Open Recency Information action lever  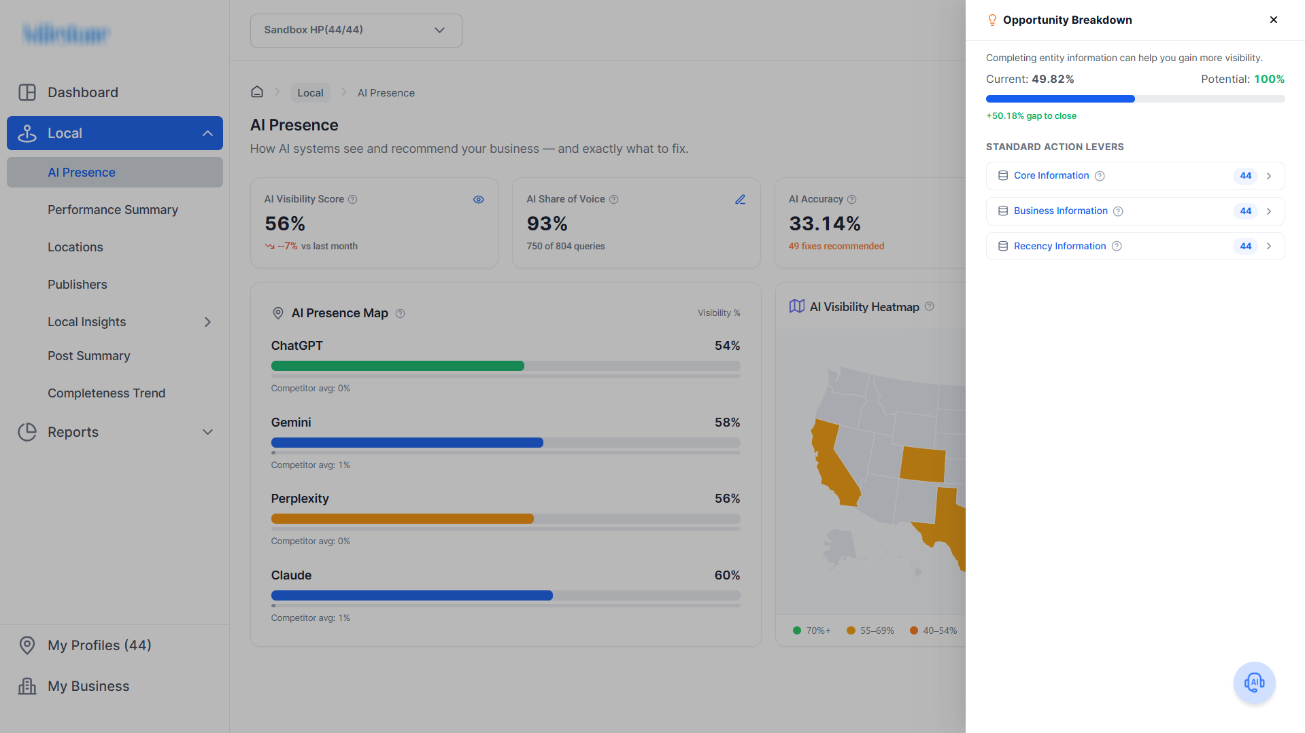(1135, 246)
